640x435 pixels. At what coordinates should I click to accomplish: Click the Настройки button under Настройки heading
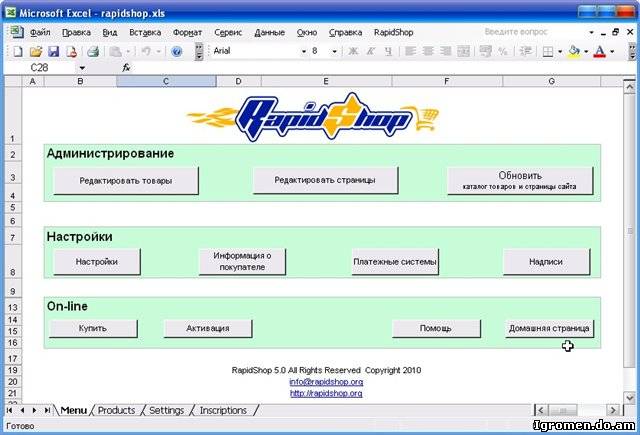click(x=97, y=262)
